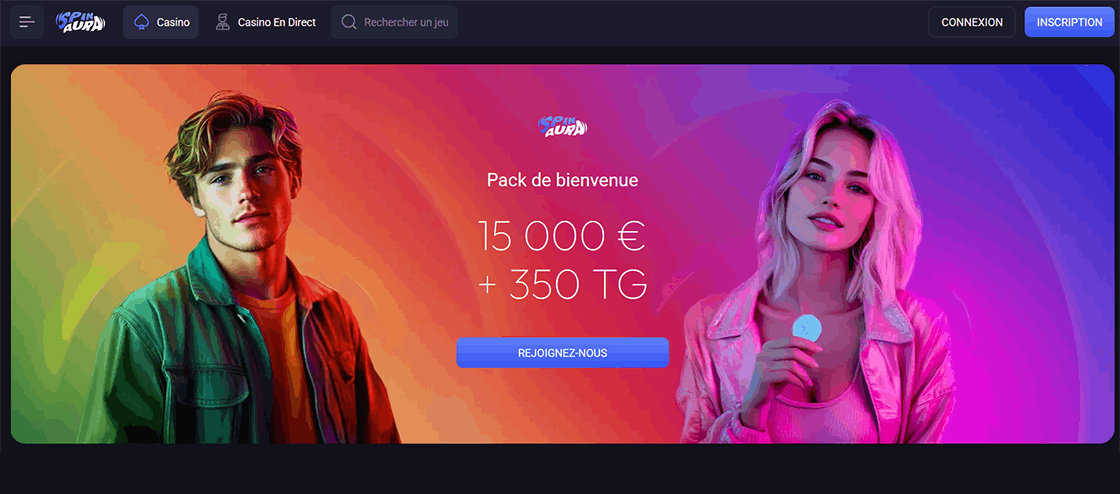This screenshot has width=1120, height=494.
Task: Click the Spin Aura logo in header
Action: [81, 22]
